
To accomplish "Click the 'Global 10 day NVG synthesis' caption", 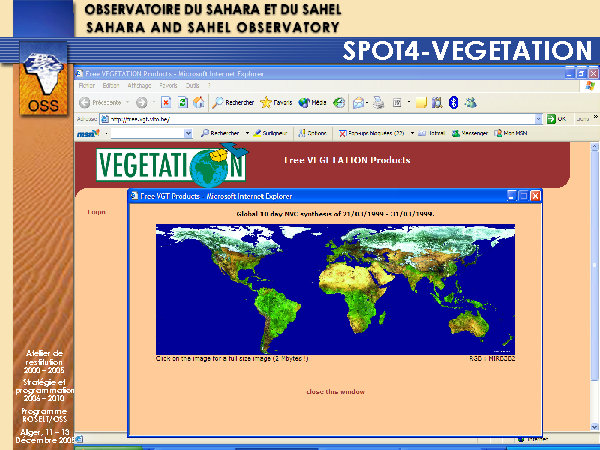I will click(x=335, y=214).
